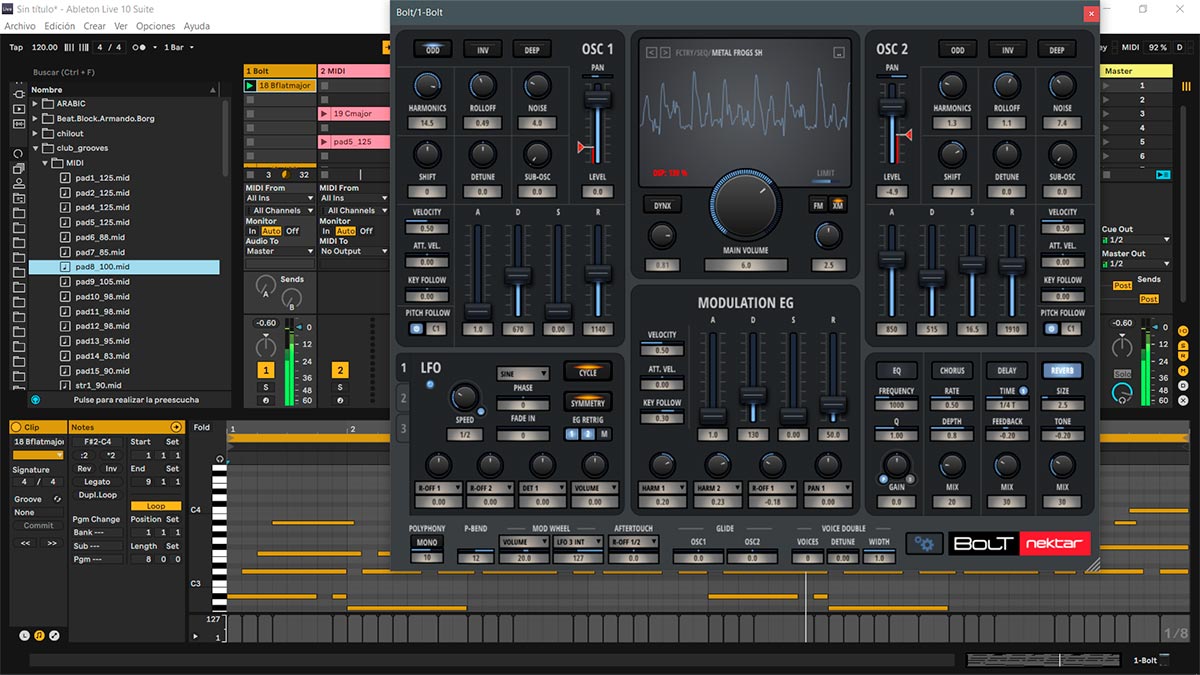Toggle the XM mode button
Image resolution: width=1200 pixels, height=675 pixels.
(x=838, y=205)
